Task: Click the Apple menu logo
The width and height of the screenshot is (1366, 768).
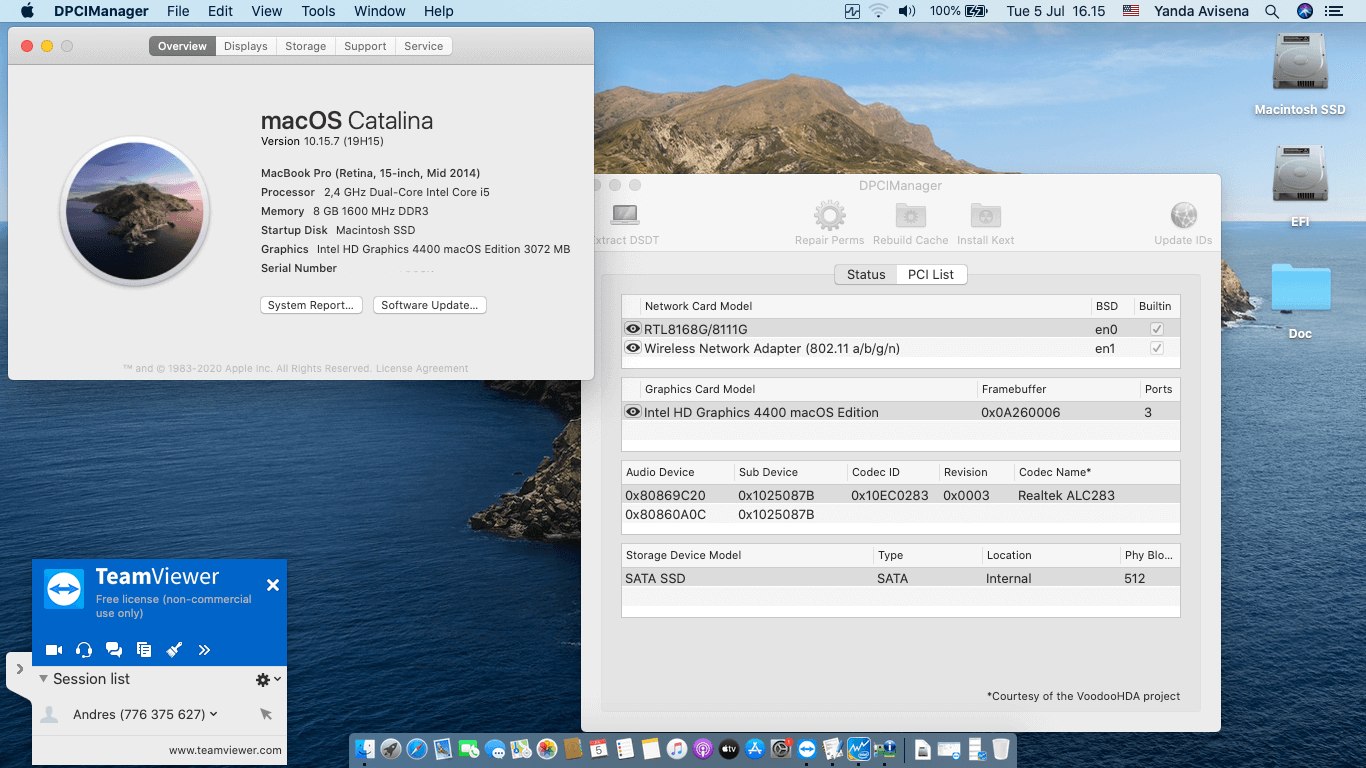Action: [27, 11]
